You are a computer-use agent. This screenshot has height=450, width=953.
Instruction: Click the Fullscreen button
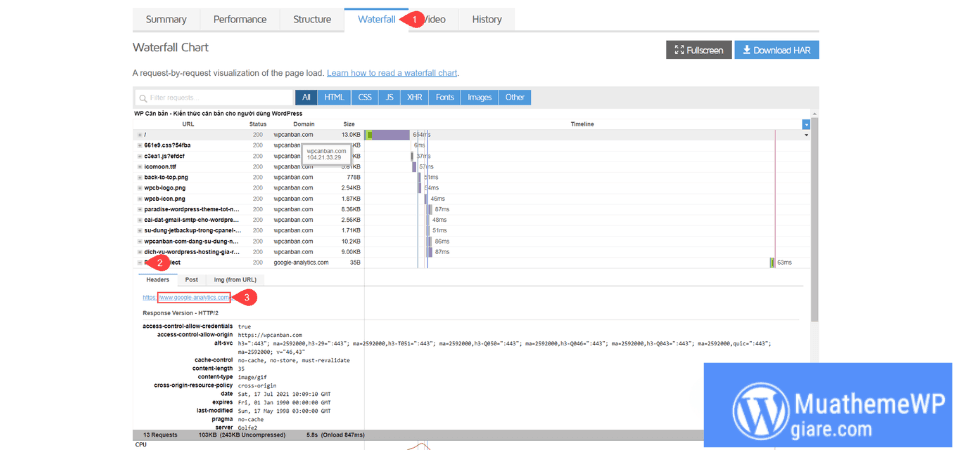[698, 50]
